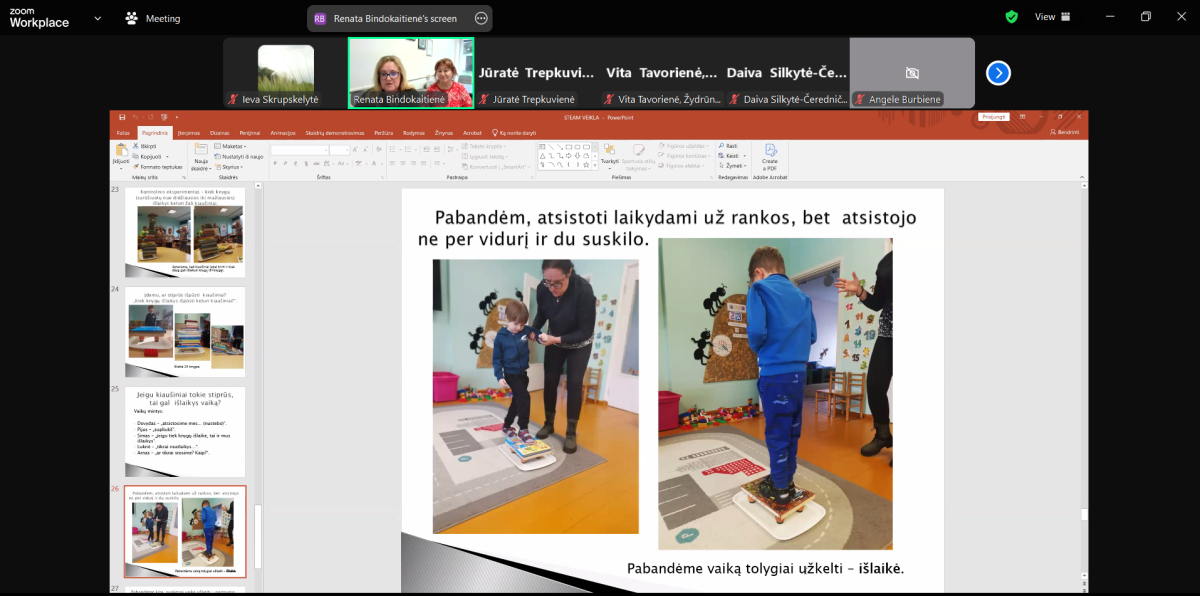The width and height of the screenshot is (1200, 596).
Task: Select Renata Bindokaitienė's video tile
Action: (x=411, y=73)
